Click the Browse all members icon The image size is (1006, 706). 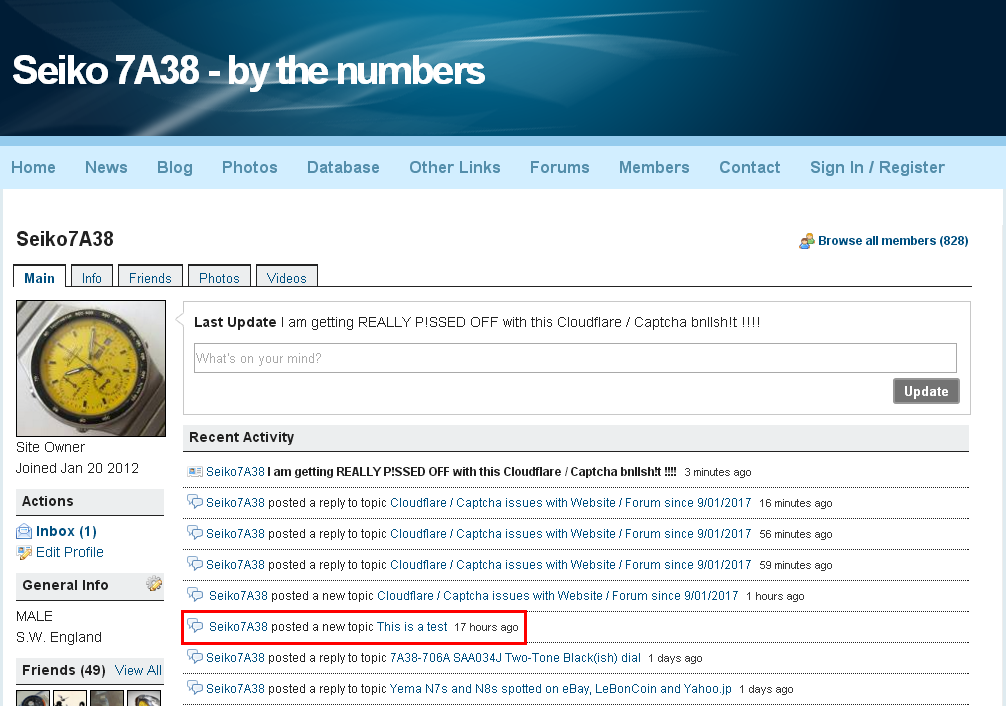click(x=806, y=241)
